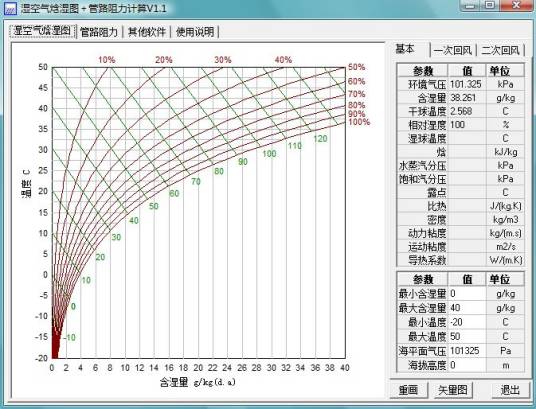Open the 使用说明 tab

pyautogui.click(x=195, y=32)
